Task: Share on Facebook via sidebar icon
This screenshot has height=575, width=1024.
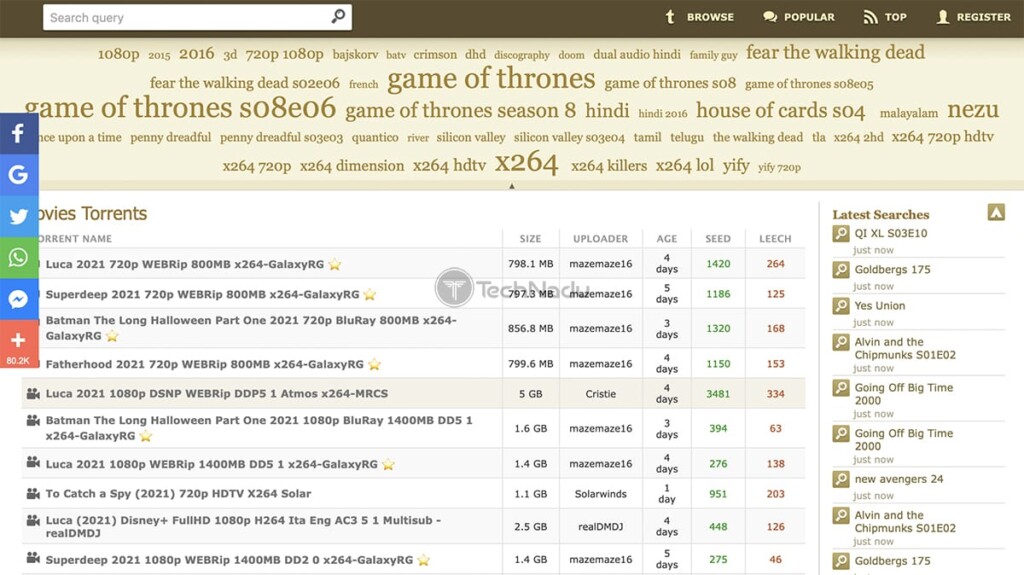Action: click(18, 133)
